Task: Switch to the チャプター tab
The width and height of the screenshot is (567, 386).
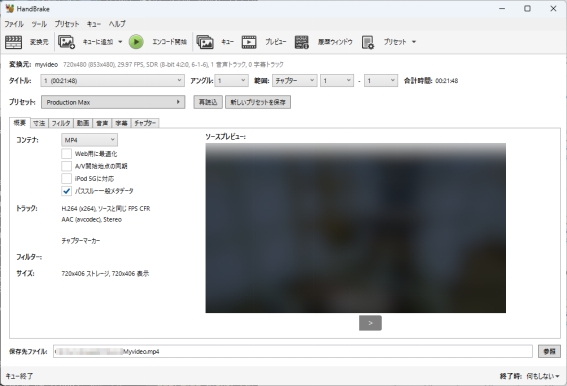Action: coord(145,123)
